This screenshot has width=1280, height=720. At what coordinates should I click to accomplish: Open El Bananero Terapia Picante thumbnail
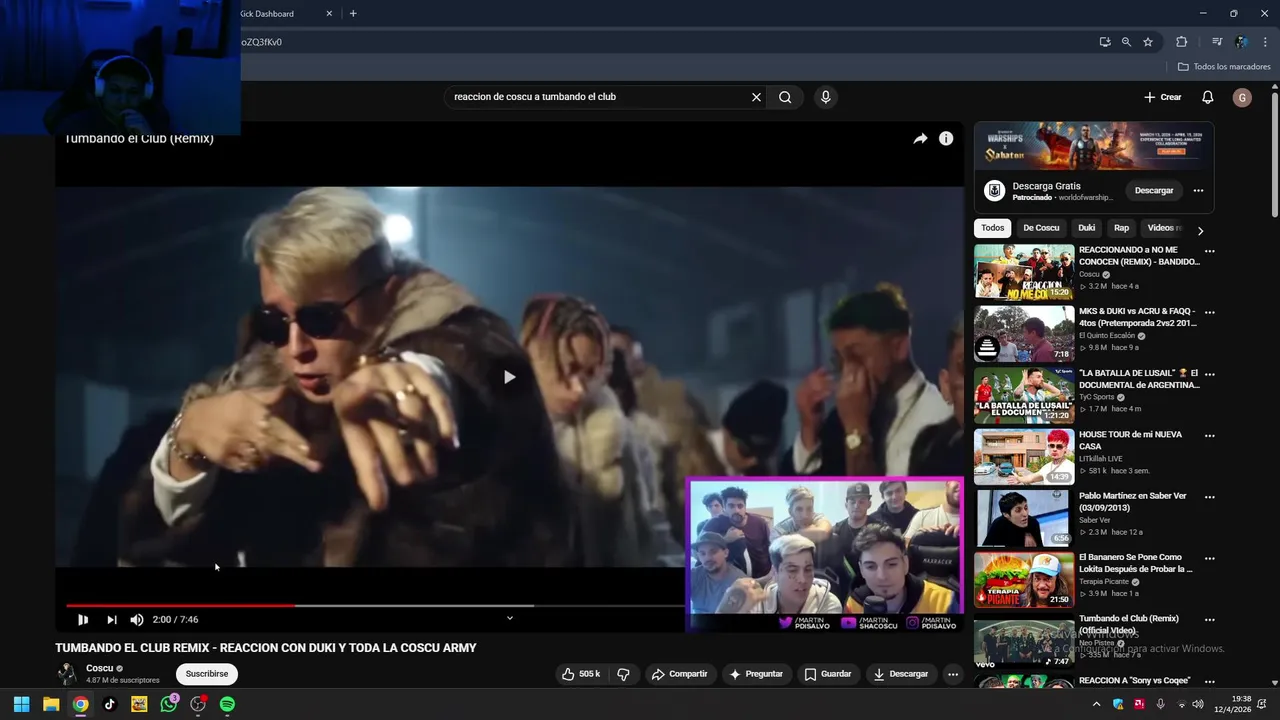(x=1024, y=580)
